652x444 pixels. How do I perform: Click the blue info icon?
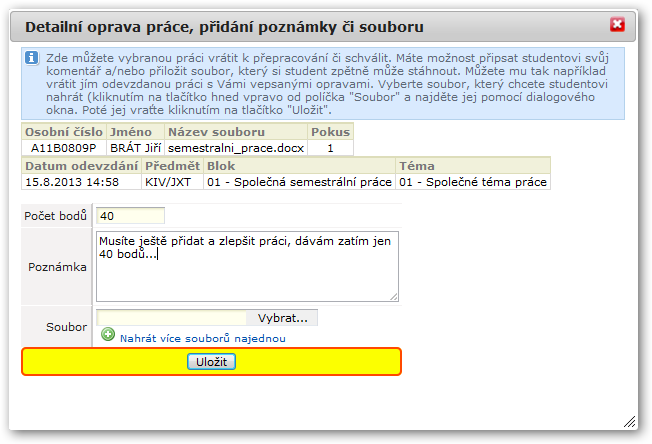coord(32,58)
